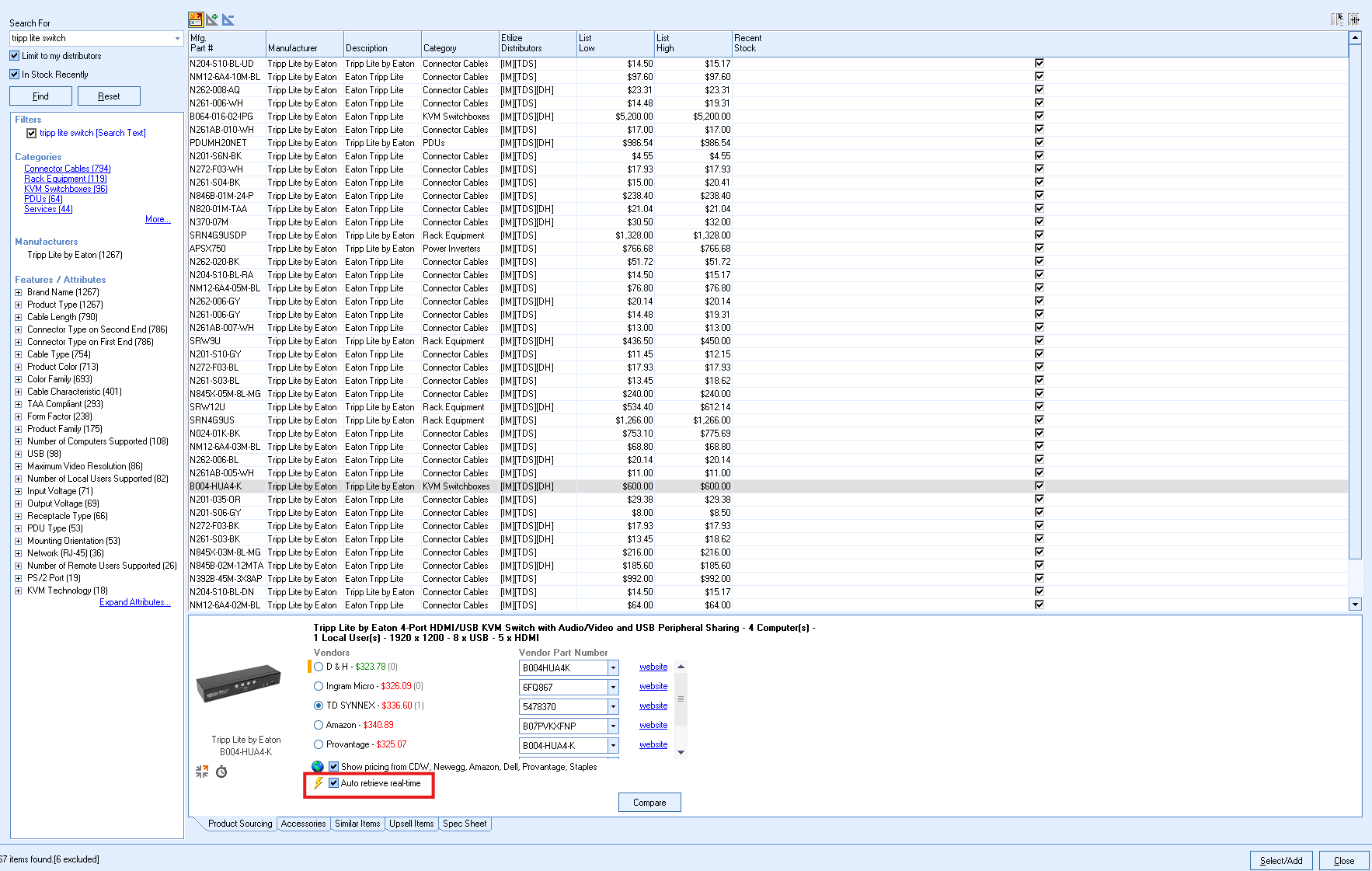Click the results grid vertical scrollbar track
The image size is (1372, 871).
tap(1355, 575)
